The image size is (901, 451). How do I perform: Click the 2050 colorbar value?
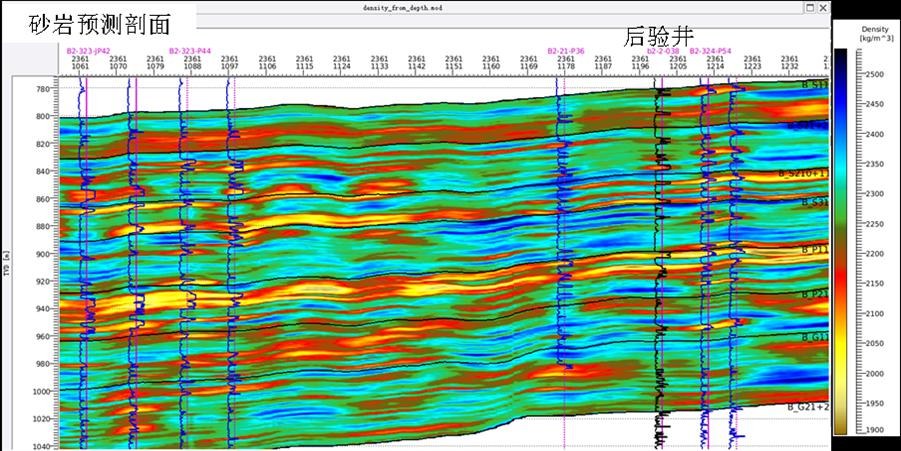click(876, 344)
